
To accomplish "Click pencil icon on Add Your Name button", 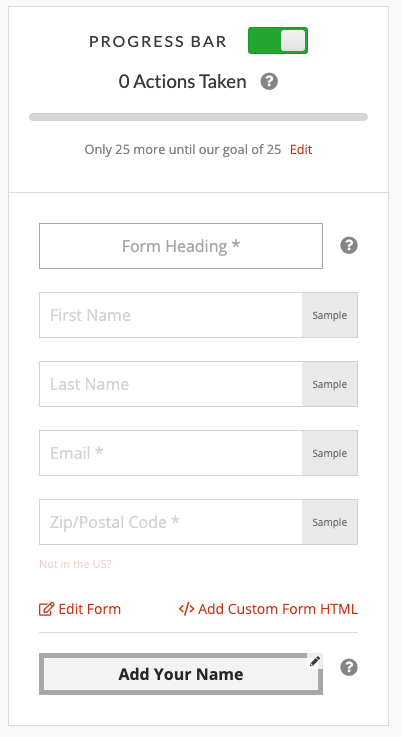I will pos(315,661).
